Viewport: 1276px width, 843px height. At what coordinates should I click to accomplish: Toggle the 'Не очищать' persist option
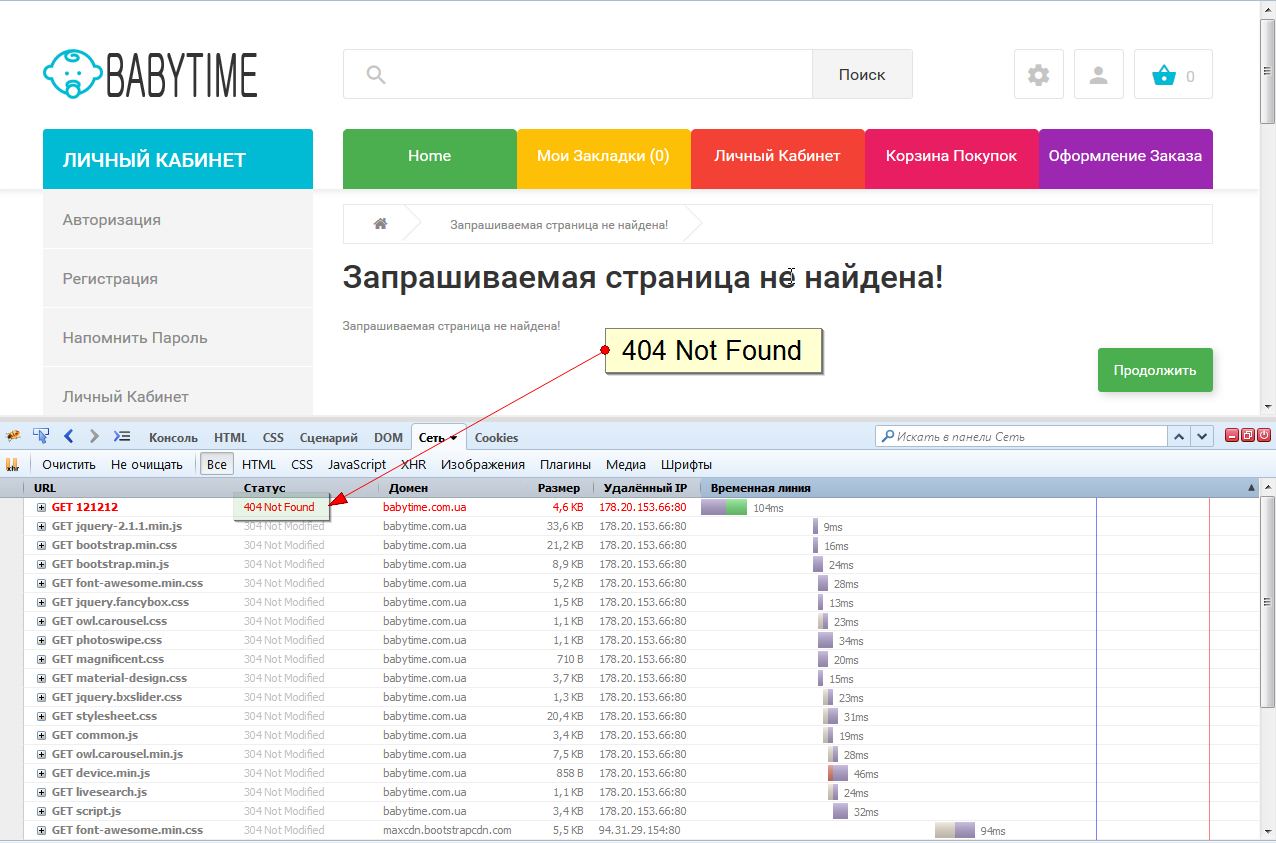coord(147,464)
